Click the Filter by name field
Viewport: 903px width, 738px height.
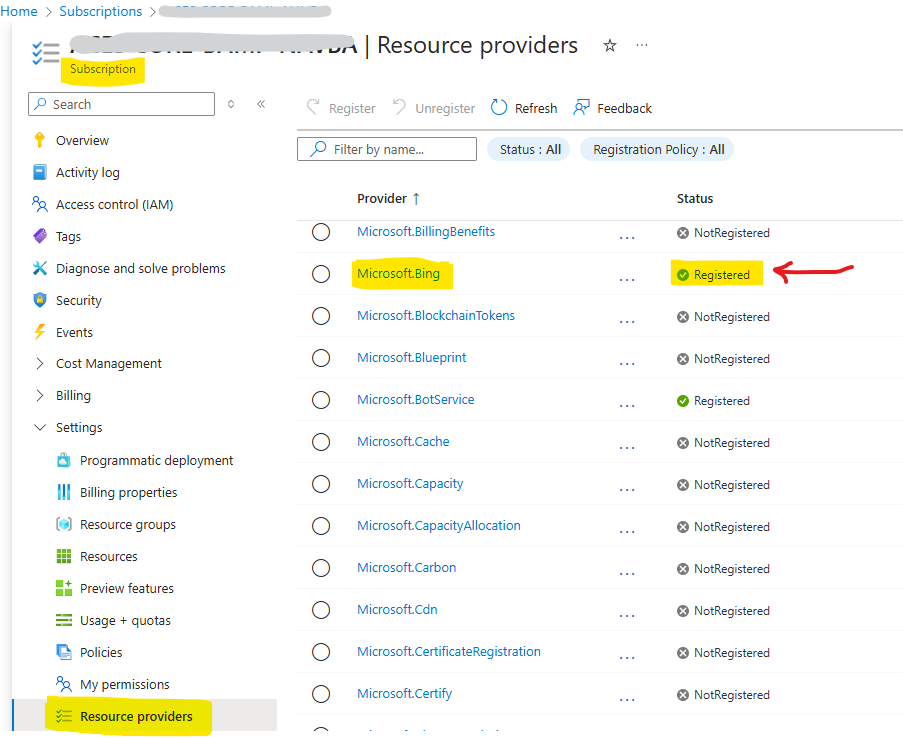(387, 149)
